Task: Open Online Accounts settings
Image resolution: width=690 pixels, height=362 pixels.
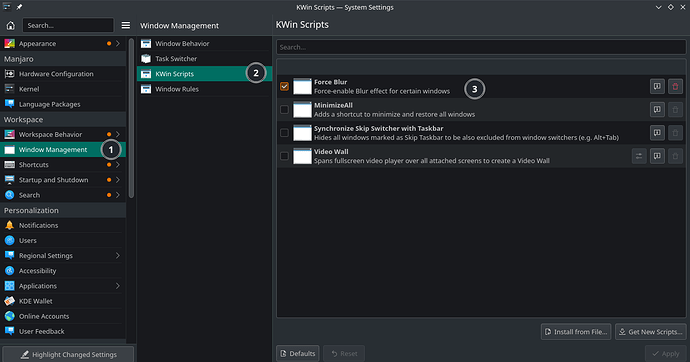Action: pos(63,316)
